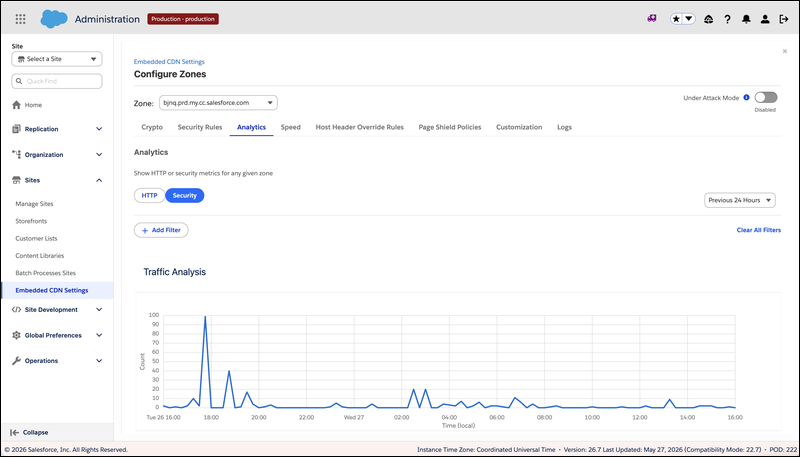Expand the Operations section
The image size is (800, 457).
[99, 361]
